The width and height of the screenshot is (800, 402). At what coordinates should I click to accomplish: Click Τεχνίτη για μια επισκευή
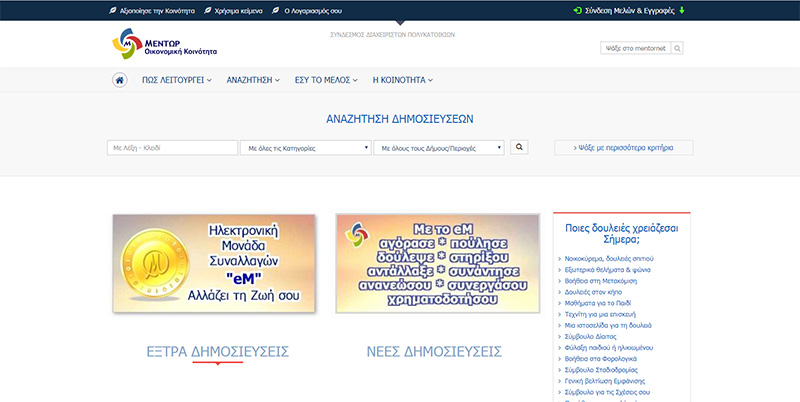600,314
